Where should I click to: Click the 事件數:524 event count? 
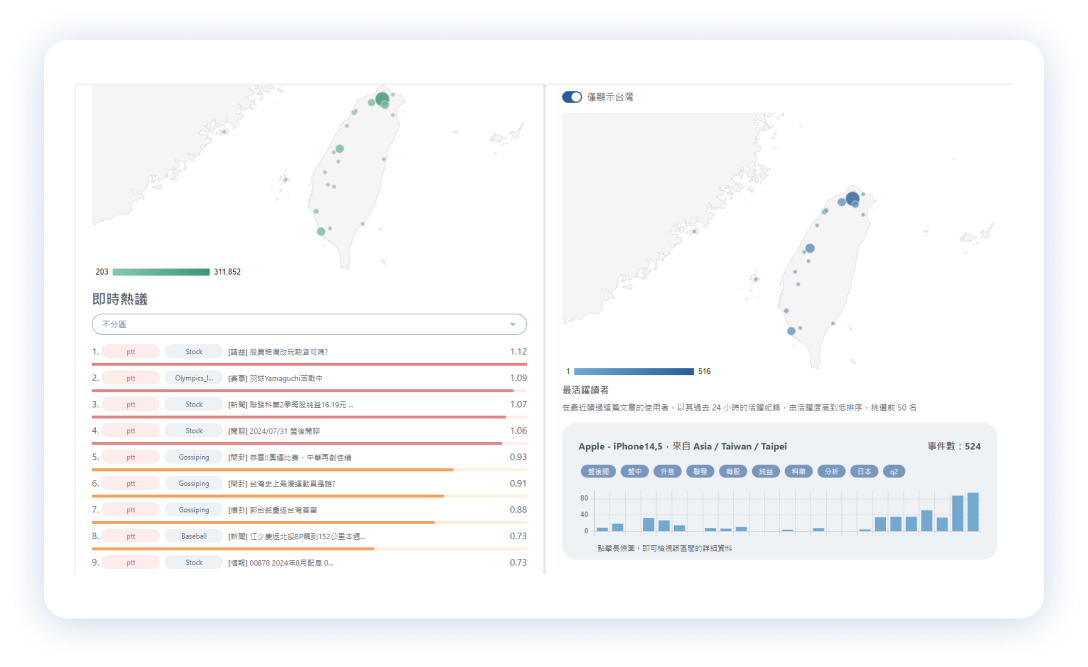click(954, 446)
